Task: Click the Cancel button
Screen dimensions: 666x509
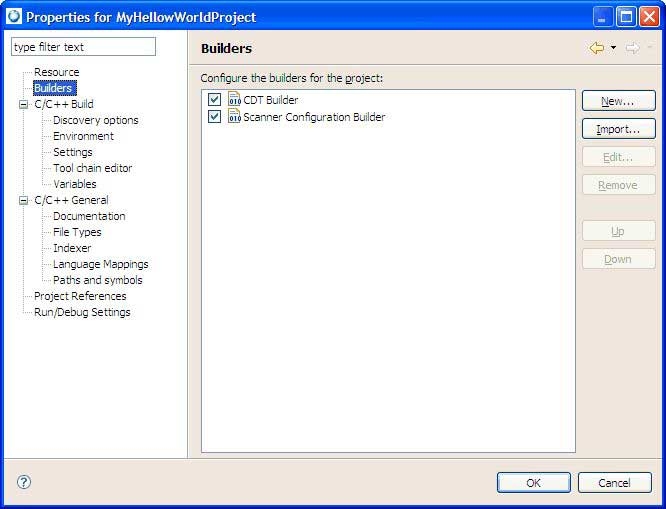Action: pos(614,483)
